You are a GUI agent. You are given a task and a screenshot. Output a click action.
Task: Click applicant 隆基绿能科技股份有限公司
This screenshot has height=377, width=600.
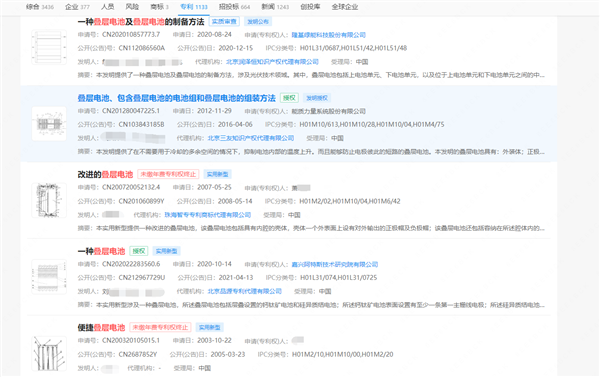pyautogui.click(x=329, y=35)
